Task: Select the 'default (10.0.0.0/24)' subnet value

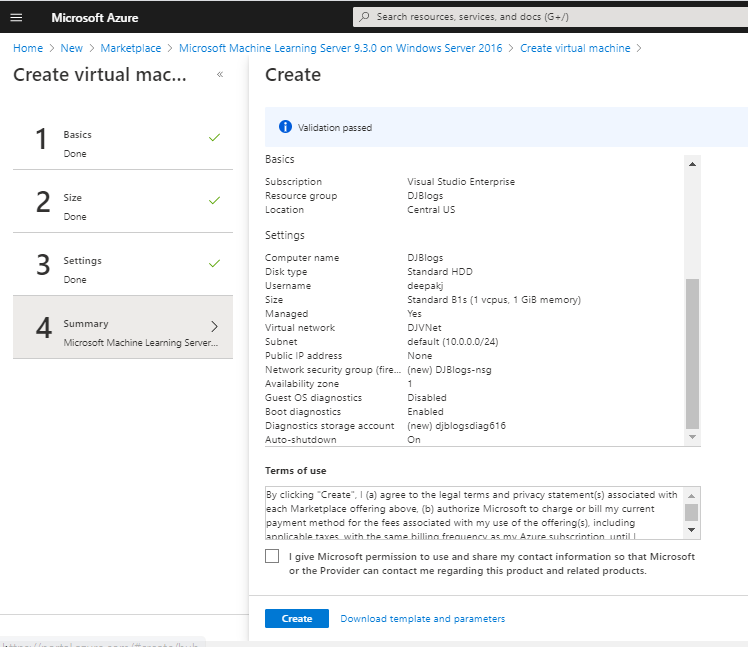Action: (452, 342)
